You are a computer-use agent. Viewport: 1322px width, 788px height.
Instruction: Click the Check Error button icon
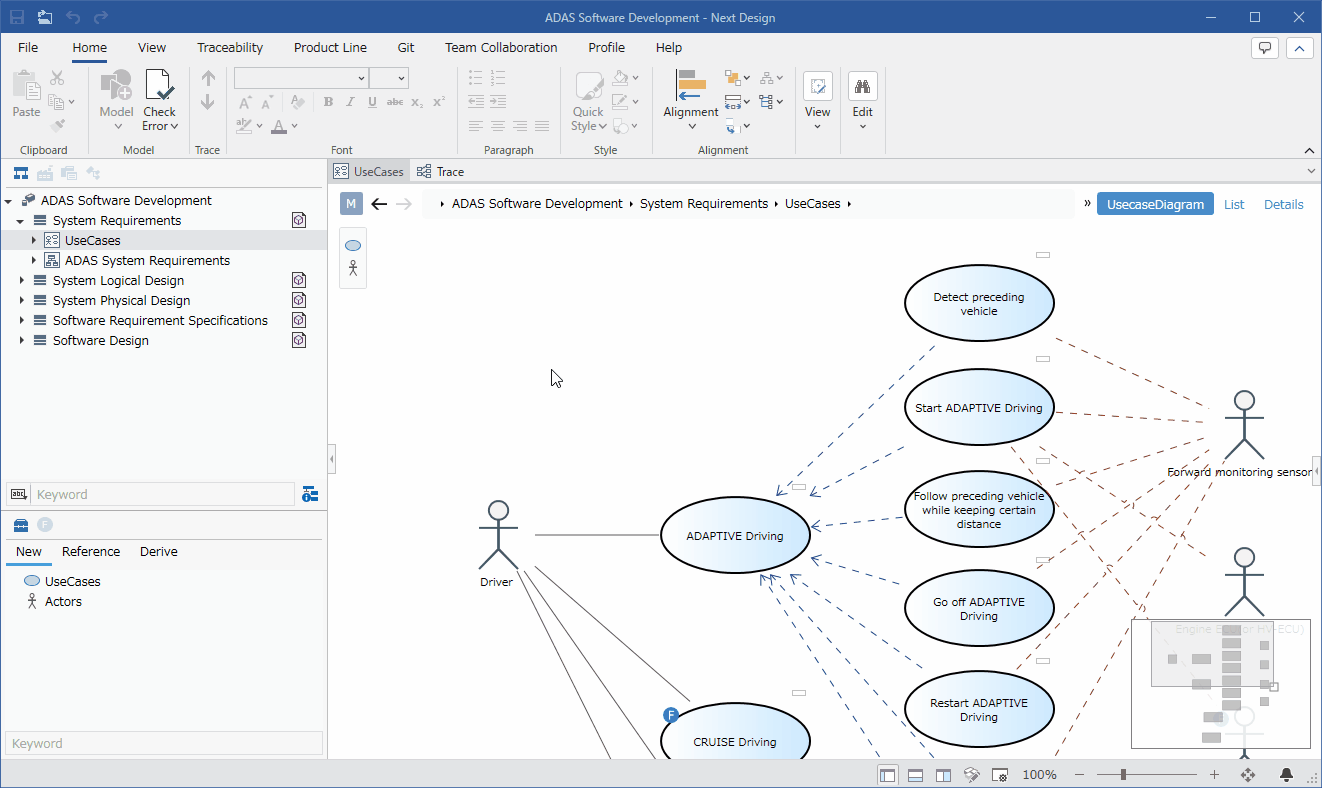pyautogui.click(x=159, y=86)
